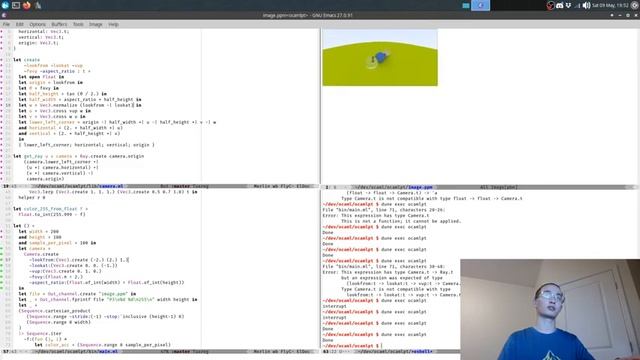The width and height of the screenshot is (640, 360).
Task: Open the Edit menu
Action: (x=19, y=24)
